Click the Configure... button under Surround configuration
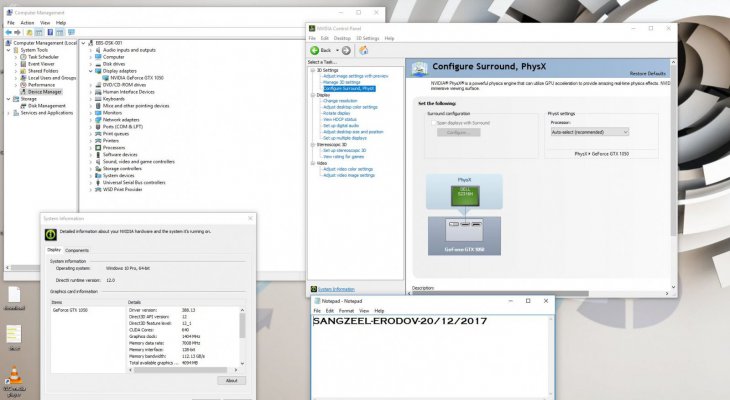This screenshot has height=400, width=730. (458, 132)
